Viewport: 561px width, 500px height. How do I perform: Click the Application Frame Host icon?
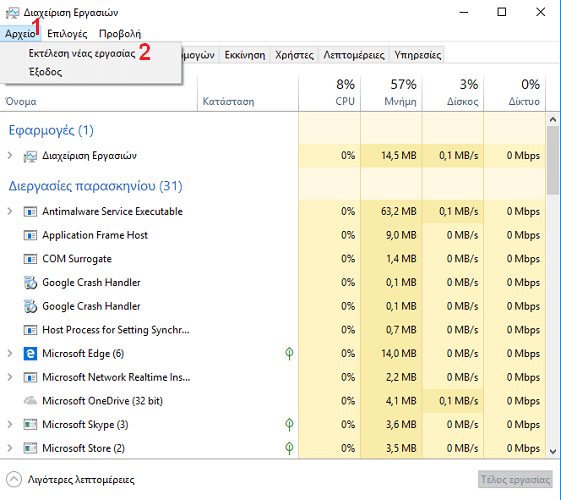pyautogui.click(x=30, y=235)
